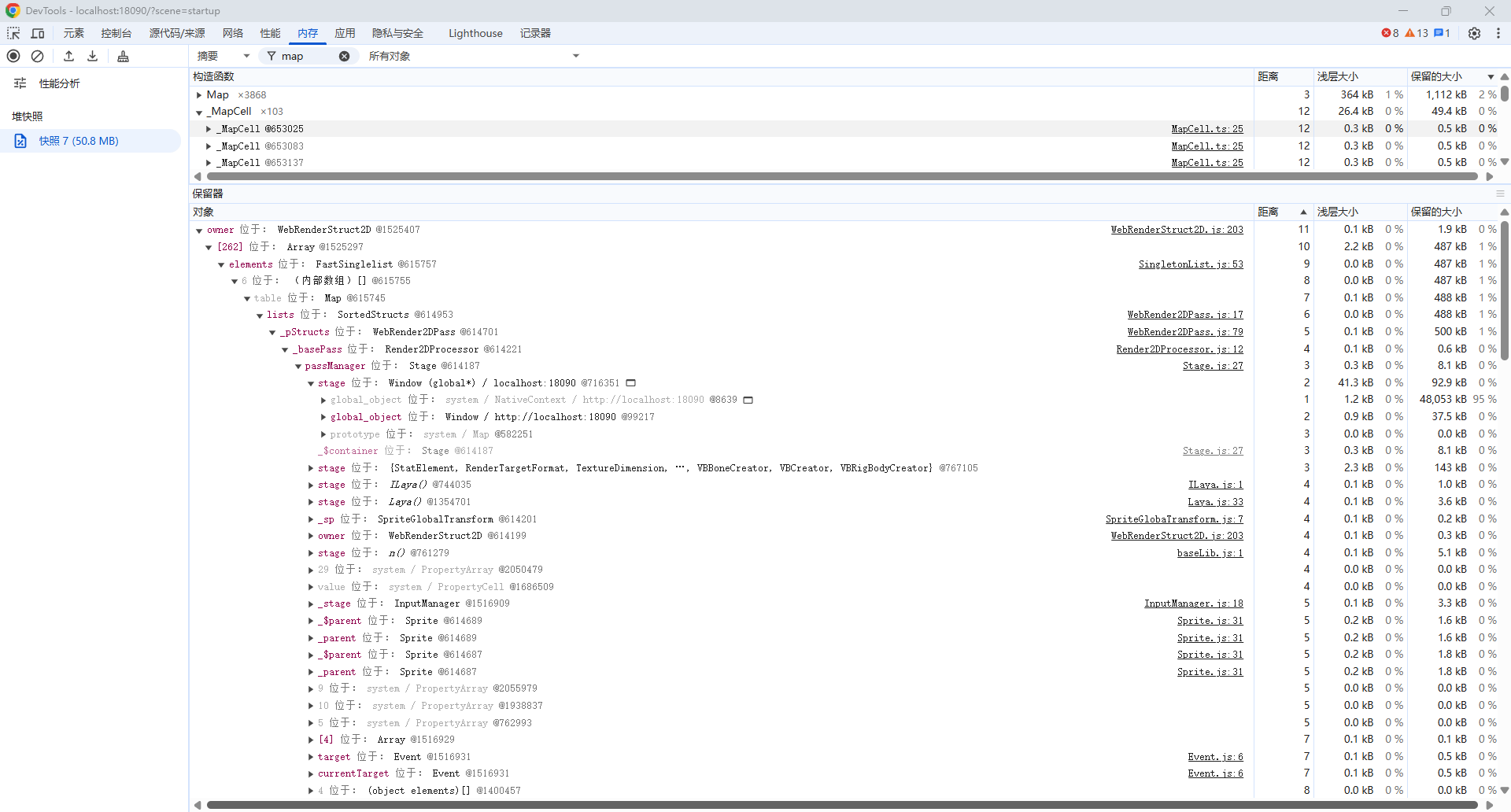Open DevTools settings gear
The width and height of the screenshot is (1511, 812).
point(1474,33)
